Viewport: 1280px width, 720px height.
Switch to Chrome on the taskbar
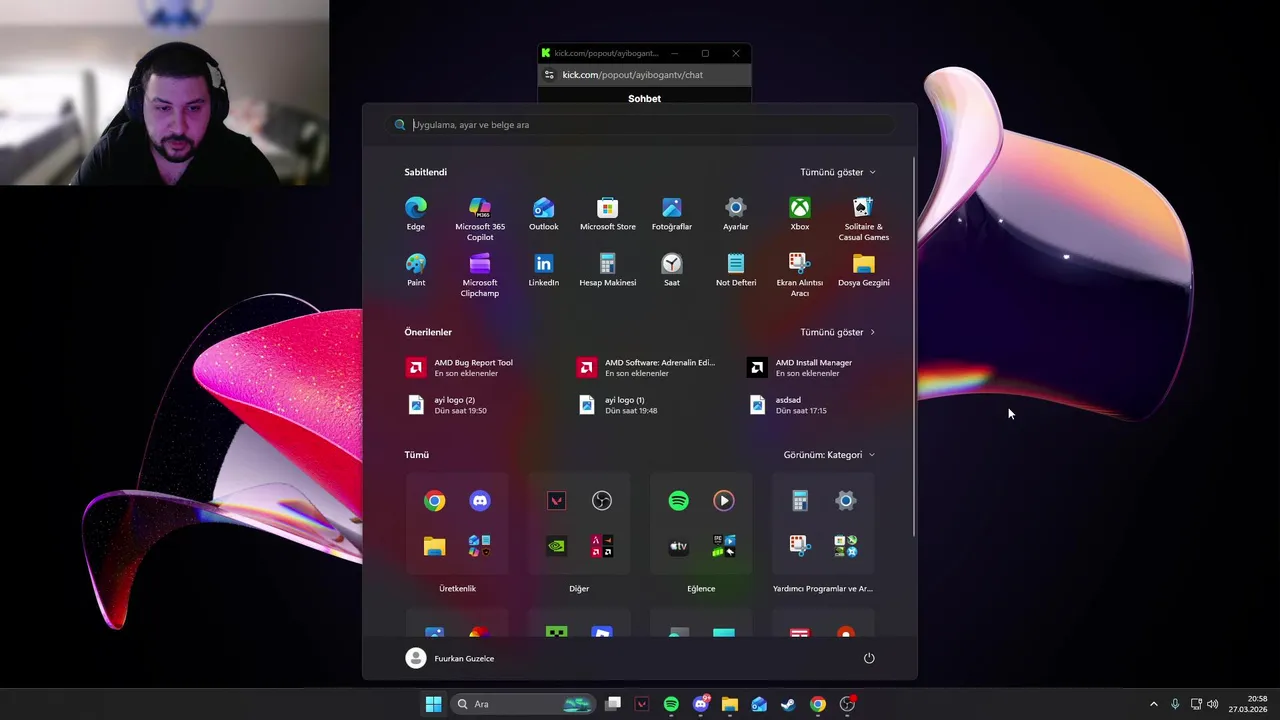tap(818, 704)
